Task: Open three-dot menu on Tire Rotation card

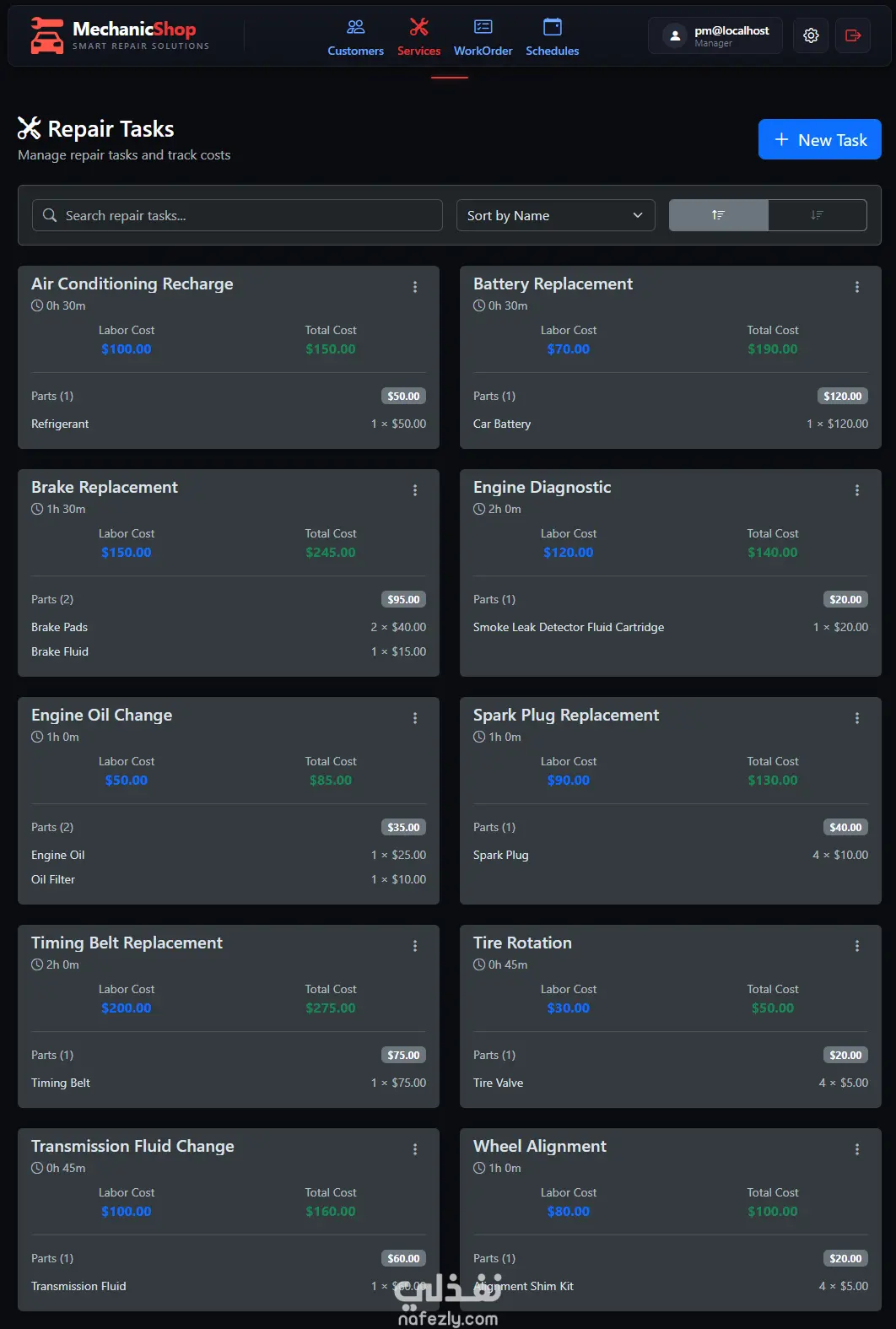Action: [x=857, y=946]
